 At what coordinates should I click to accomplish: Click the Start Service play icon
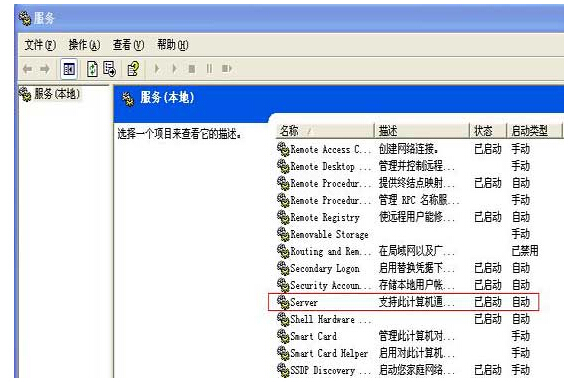click(x=157, y=69)
